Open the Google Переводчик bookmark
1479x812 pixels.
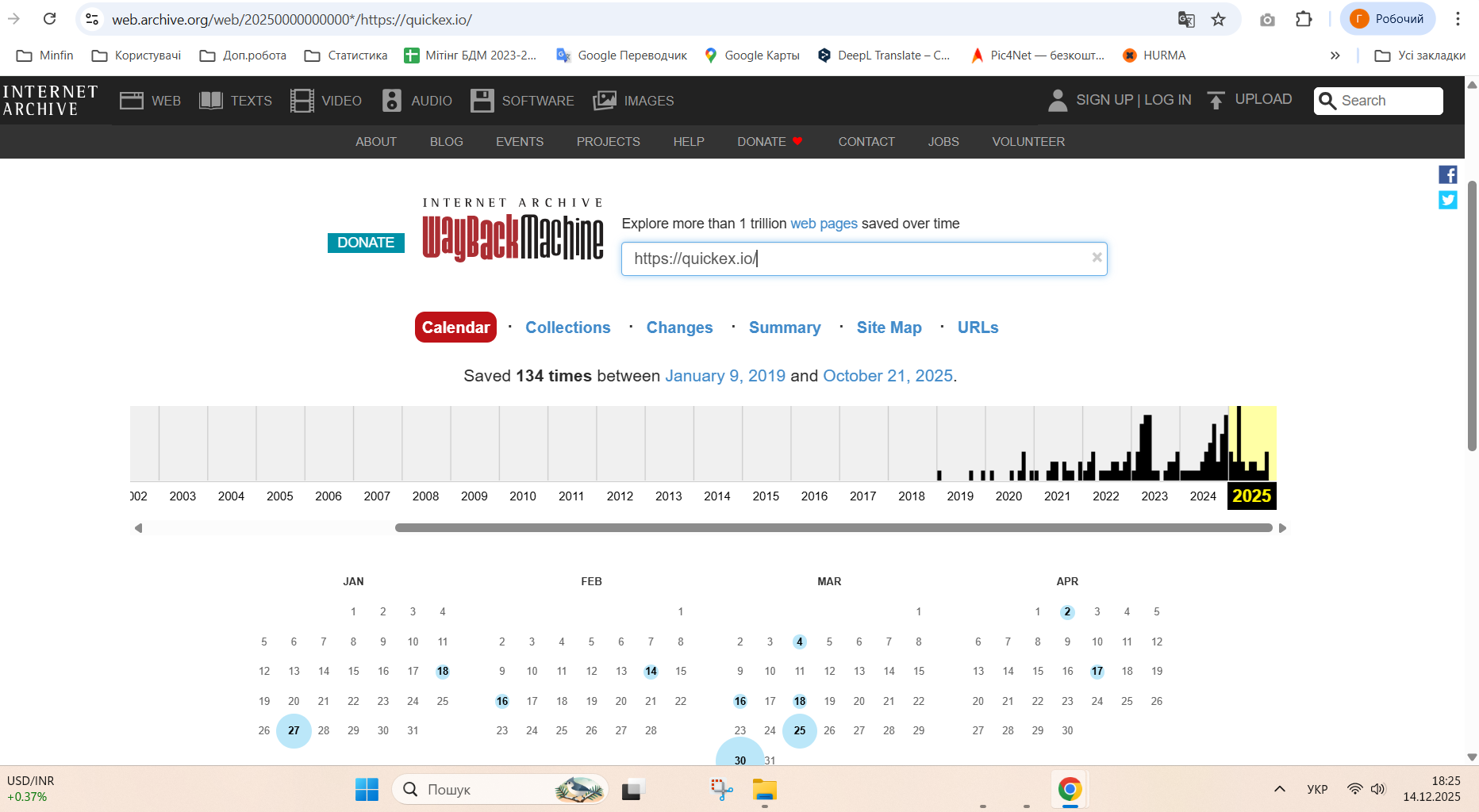point(622,56)
